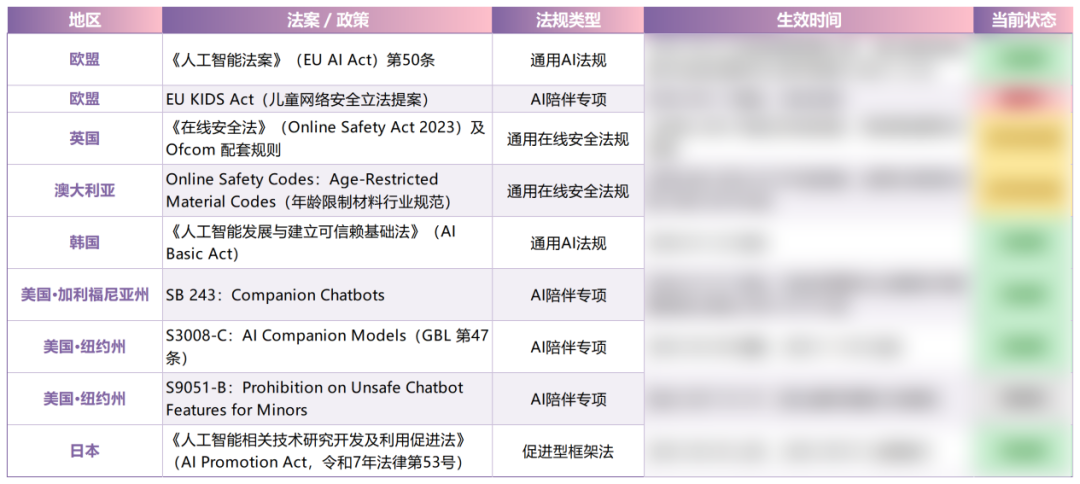Click the Online Safety Act 2023 policy cell
This screenshot has width=1080, height=484.
pyautogui.click(x=327, y=138)
